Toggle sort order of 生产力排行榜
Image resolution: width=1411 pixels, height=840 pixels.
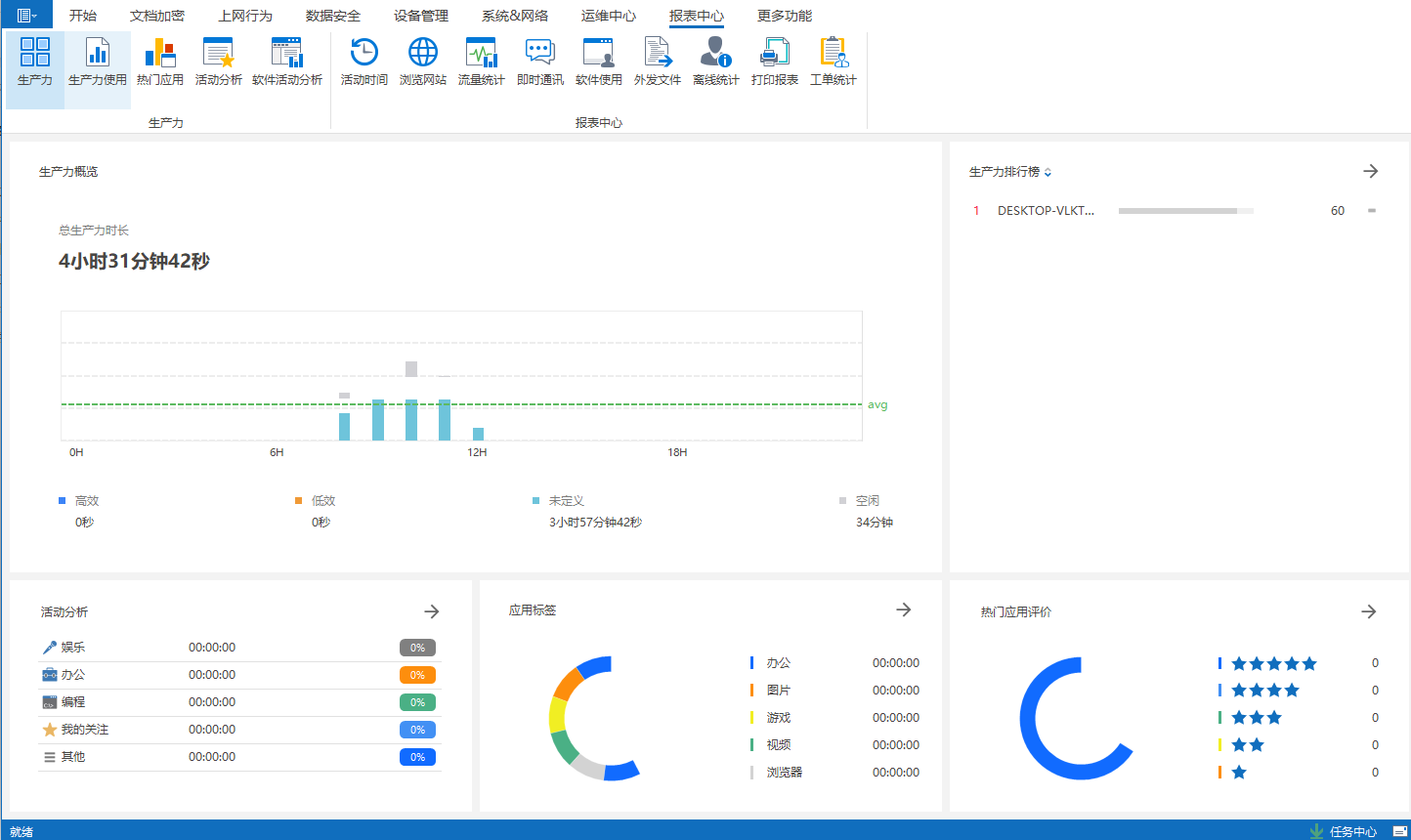tap(1048, 173)
